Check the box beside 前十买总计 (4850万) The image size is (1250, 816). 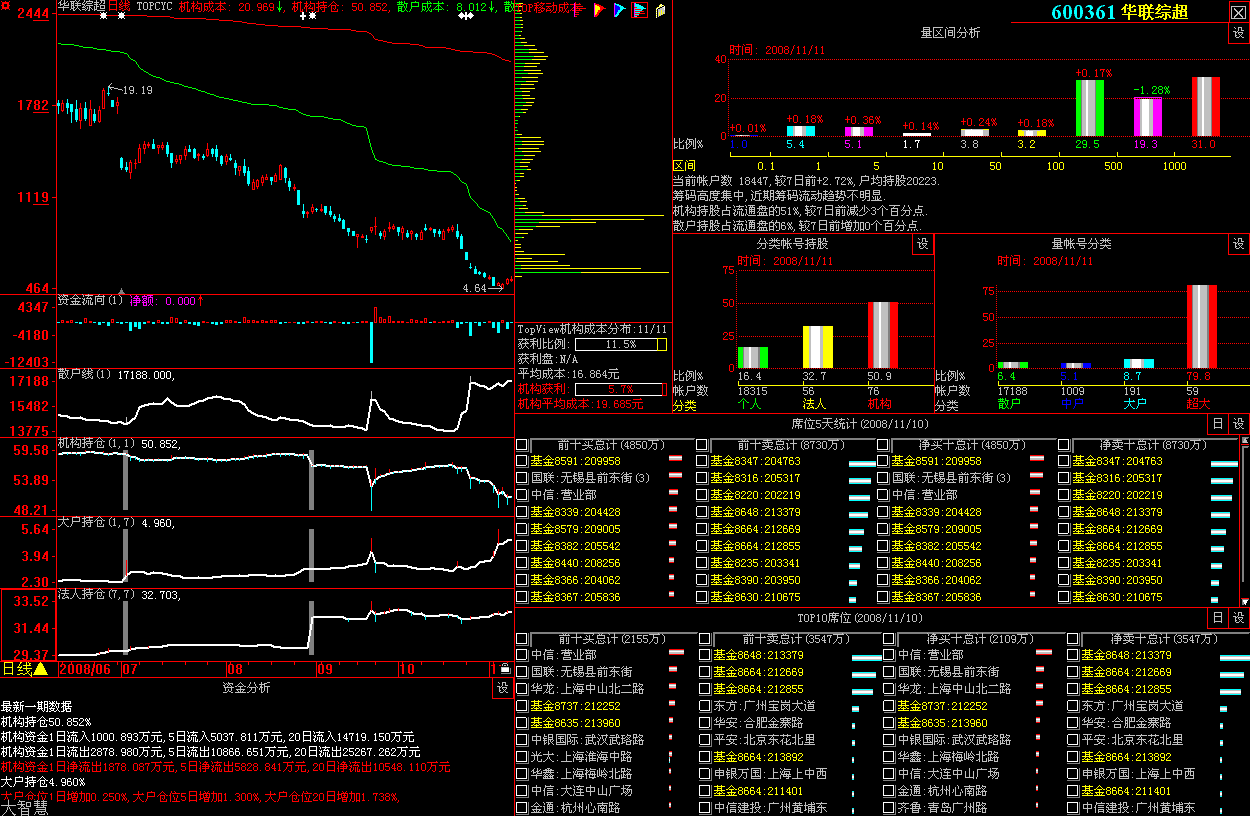[x=521, y=445]
